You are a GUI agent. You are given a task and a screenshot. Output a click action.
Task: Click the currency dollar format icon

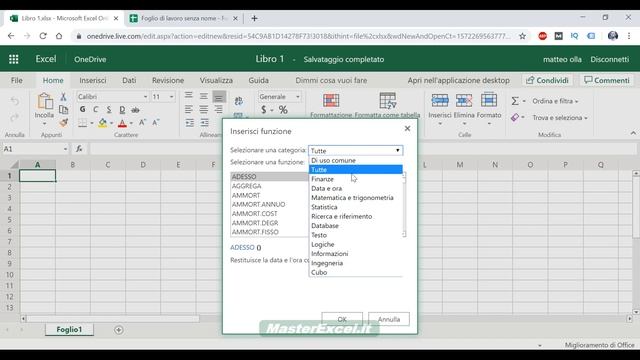click(x=264, y=110)
